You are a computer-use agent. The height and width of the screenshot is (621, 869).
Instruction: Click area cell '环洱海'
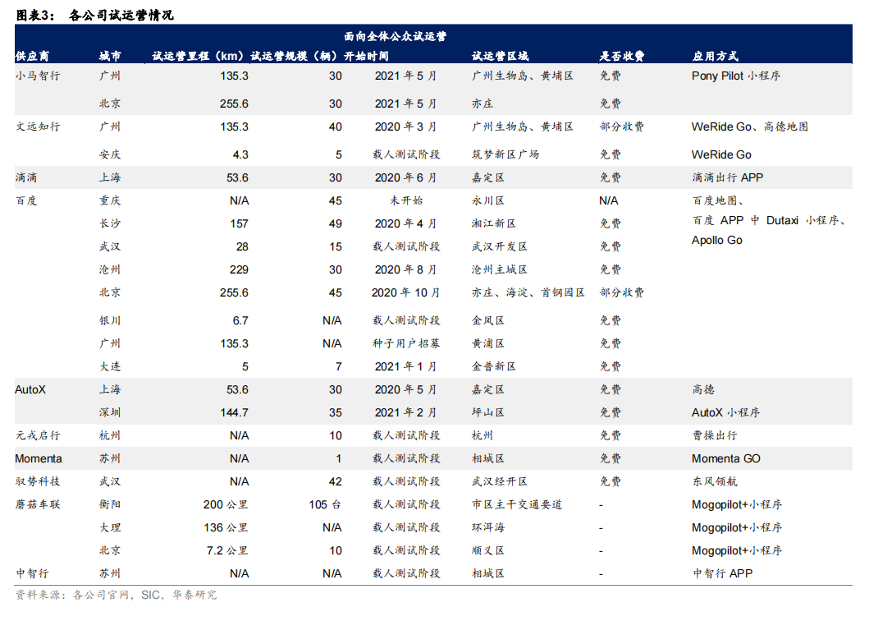pos(488,528)
